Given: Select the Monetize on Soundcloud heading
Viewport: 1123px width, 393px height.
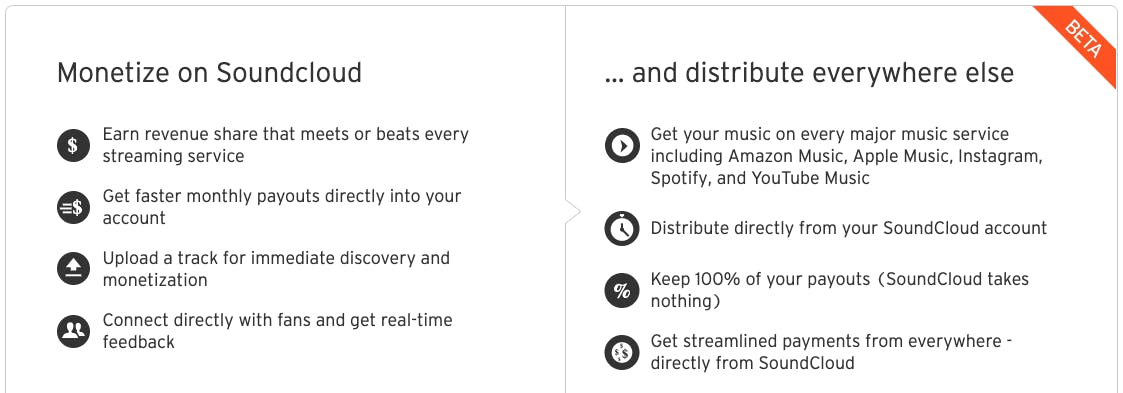Looking at the screenshot, I should [x=209, y=73].
